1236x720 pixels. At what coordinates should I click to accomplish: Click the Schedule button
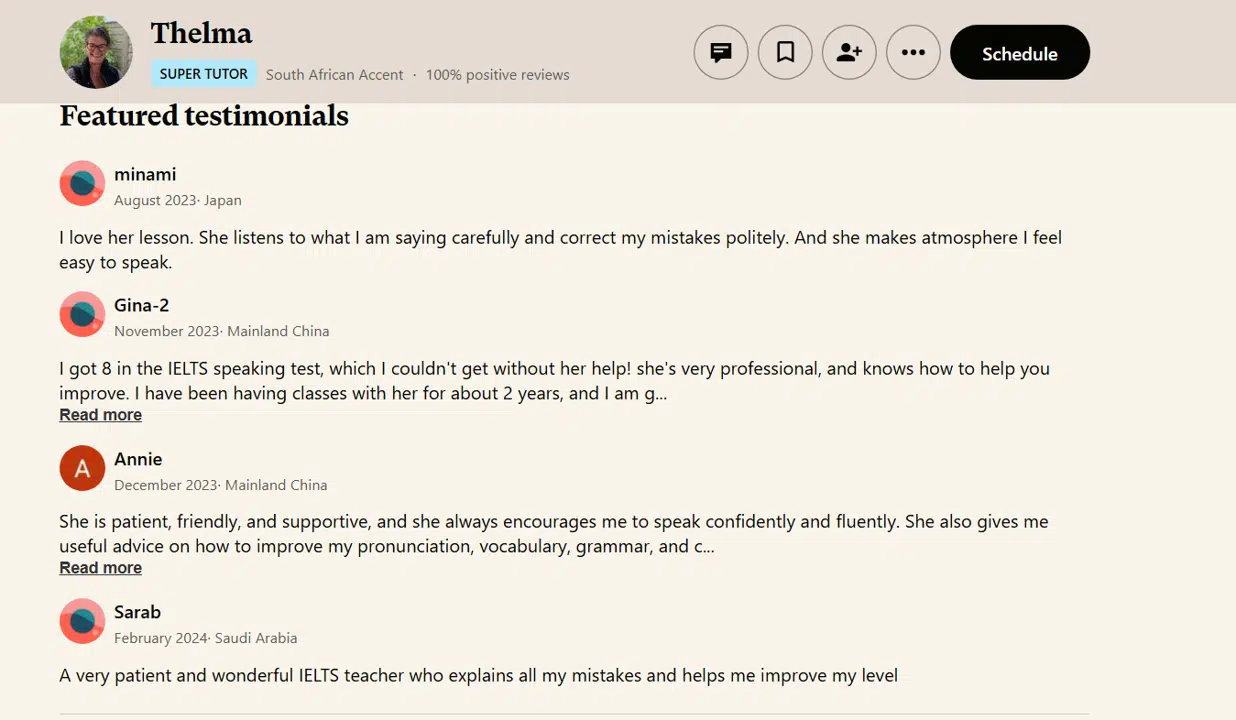pos(1019,53)
